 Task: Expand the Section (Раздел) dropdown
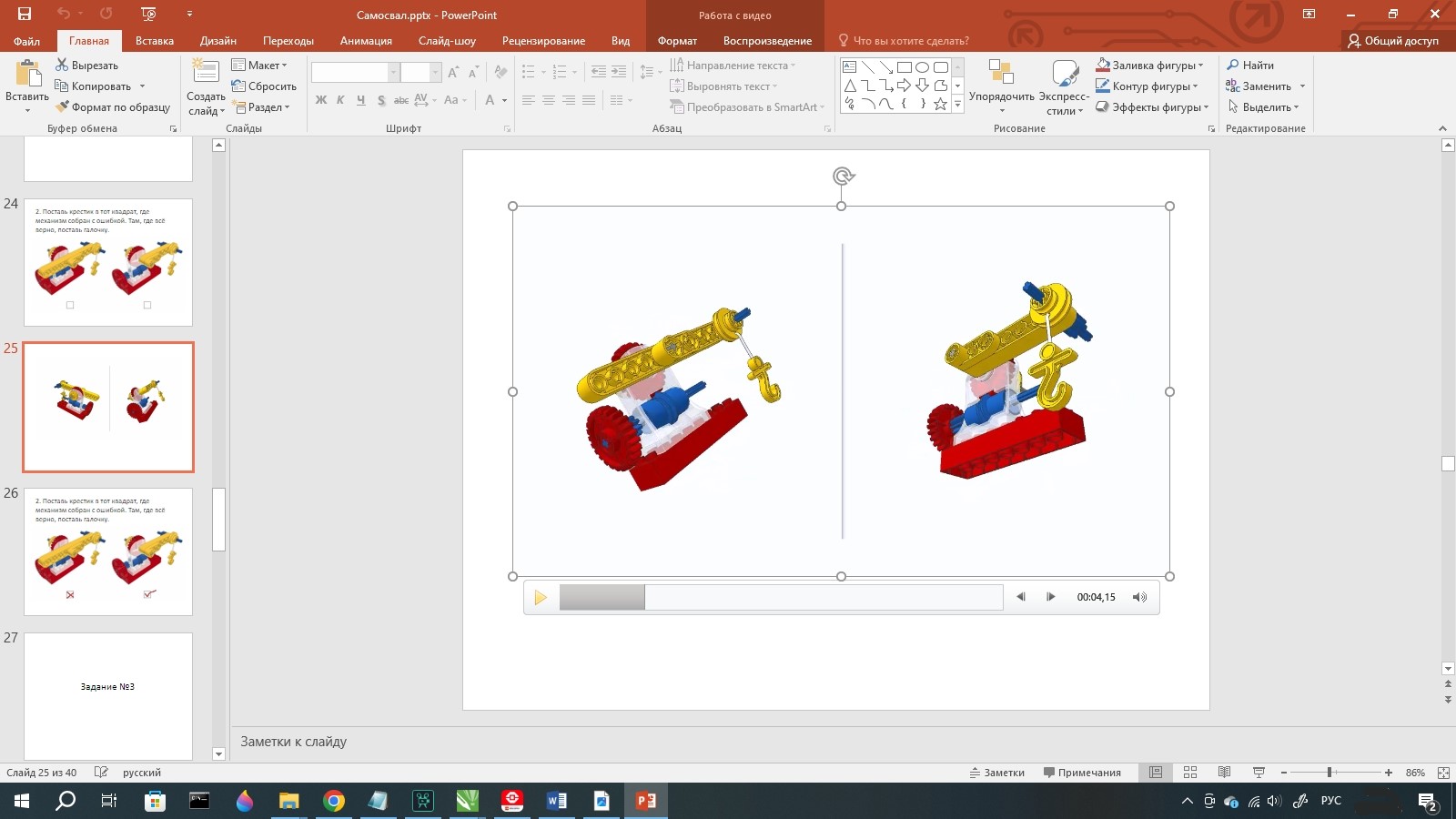262,107
